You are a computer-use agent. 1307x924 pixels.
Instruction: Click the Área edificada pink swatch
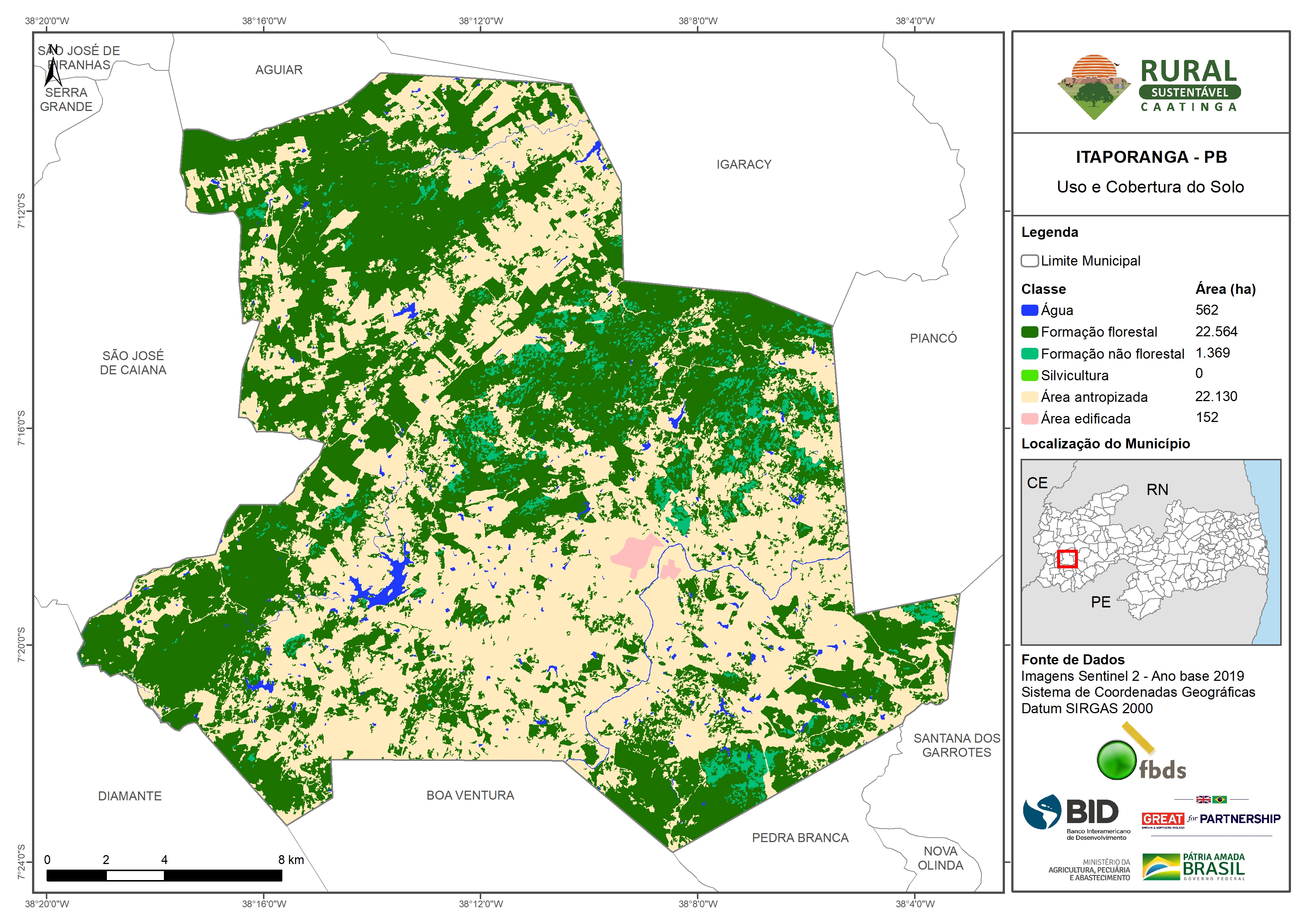1029,419
